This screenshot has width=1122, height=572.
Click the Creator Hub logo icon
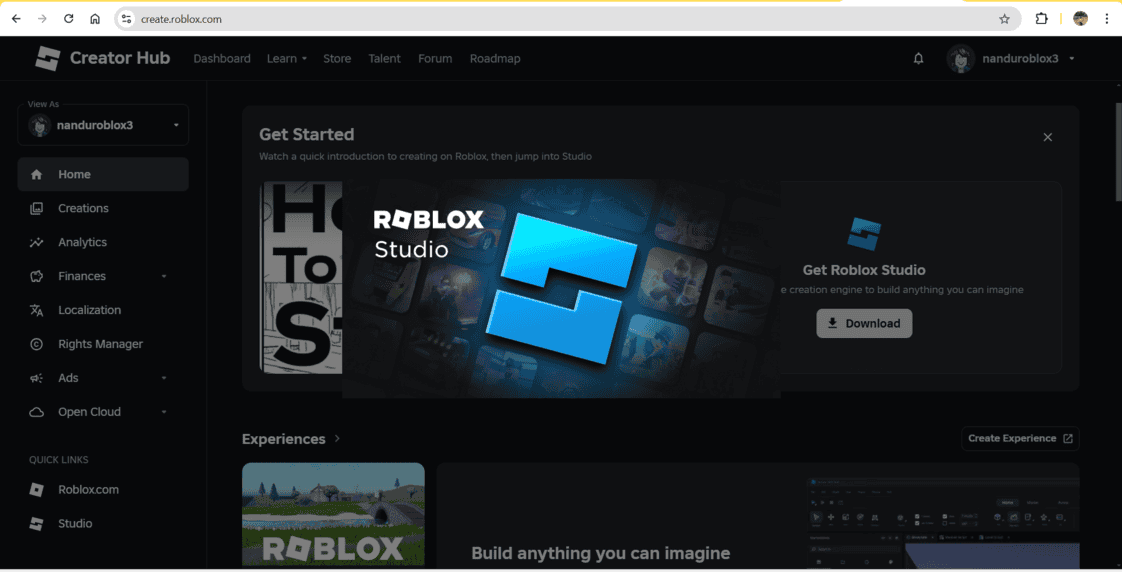click(x=48, y=59)
